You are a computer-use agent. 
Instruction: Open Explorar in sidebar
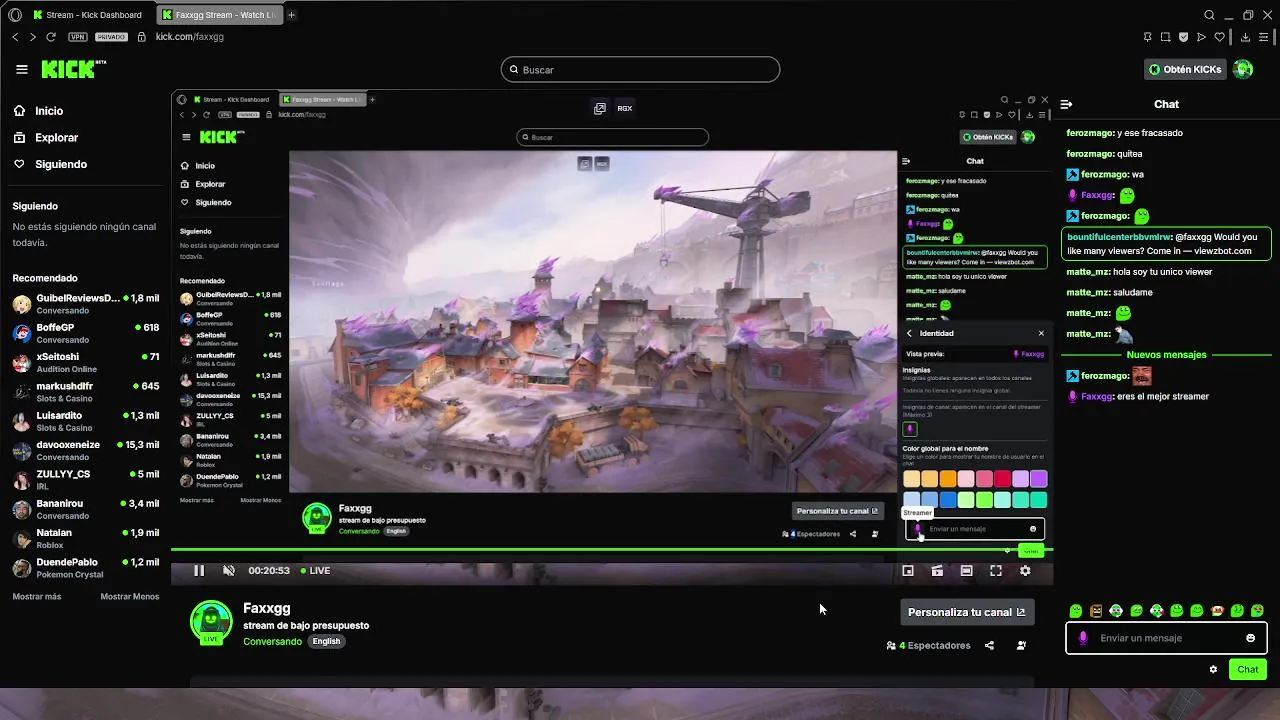point(56,137)
